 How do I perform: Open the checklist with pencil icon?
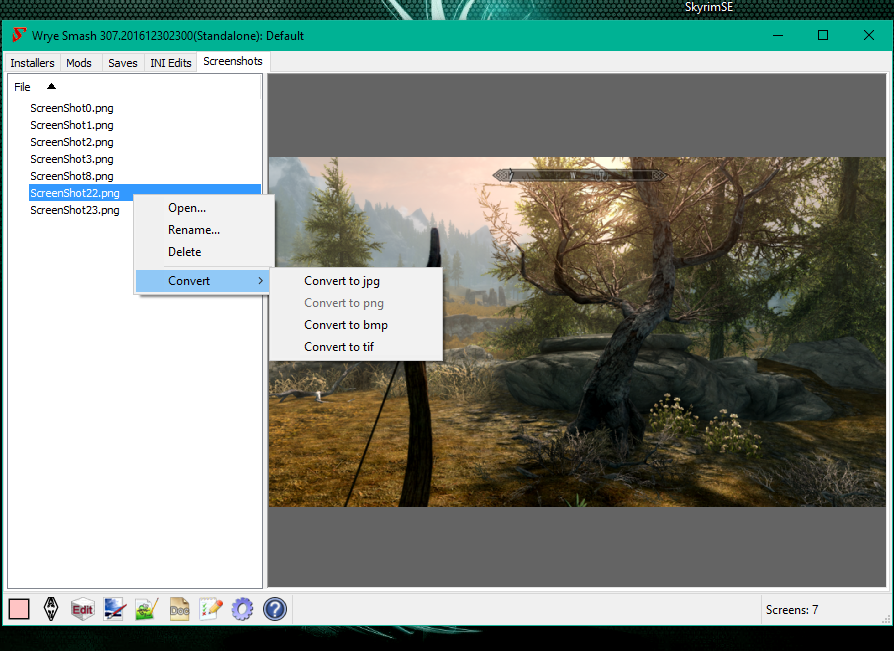(210, 609)
